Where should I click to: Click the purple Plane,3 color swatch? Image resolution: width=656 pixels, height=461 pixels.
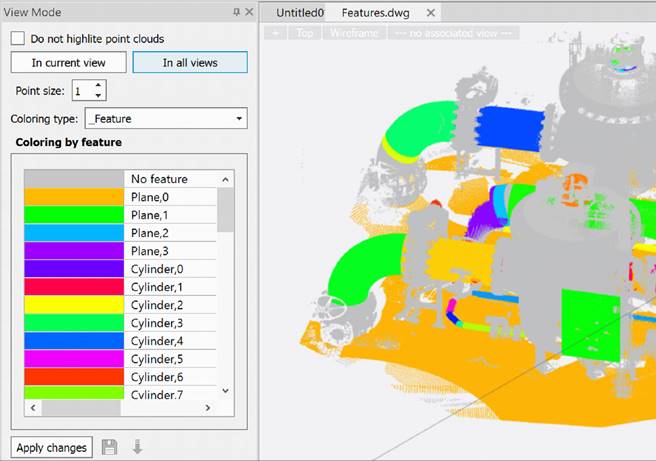coord(74,251)
